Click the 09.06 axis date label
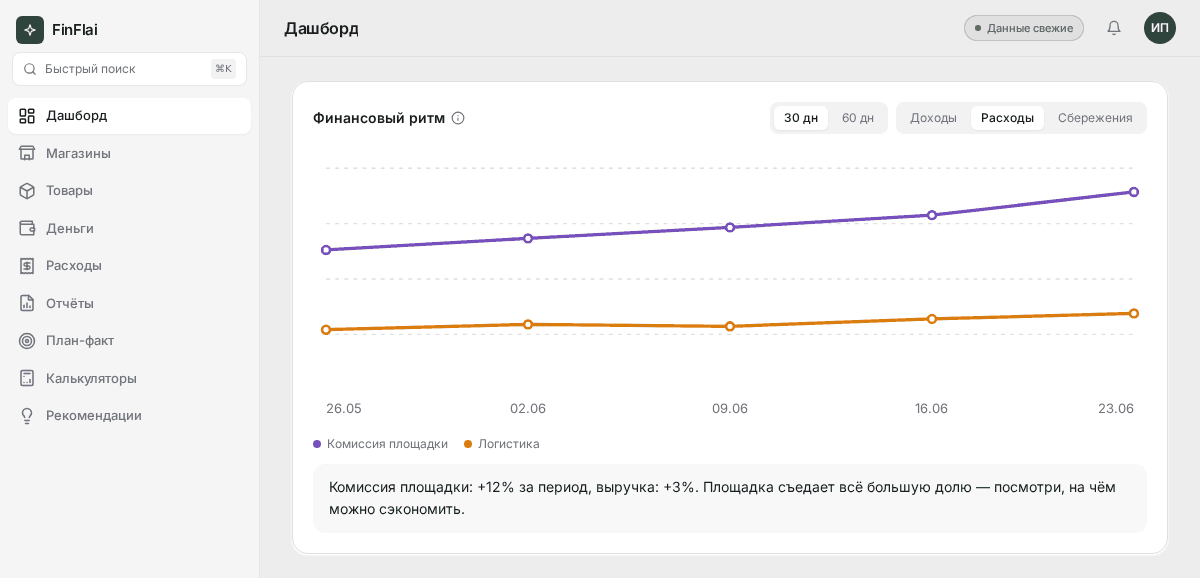 tap(730, 408)
